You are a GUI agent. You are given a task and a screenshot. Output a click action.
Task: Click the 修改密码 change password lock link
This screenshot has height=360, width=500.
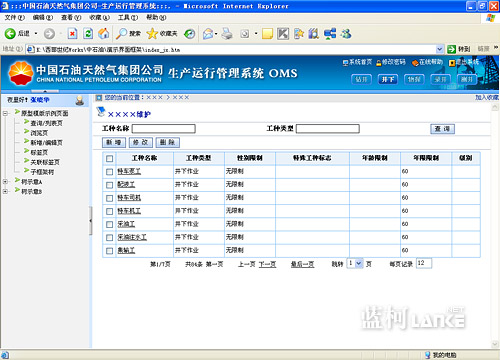coord(391,62)
